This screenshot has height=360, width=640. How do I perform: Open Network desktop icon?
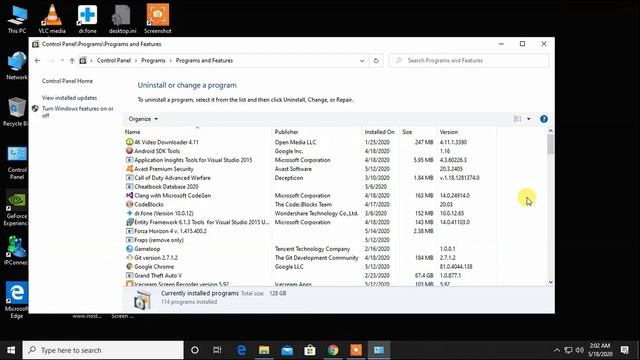(17, 65)
